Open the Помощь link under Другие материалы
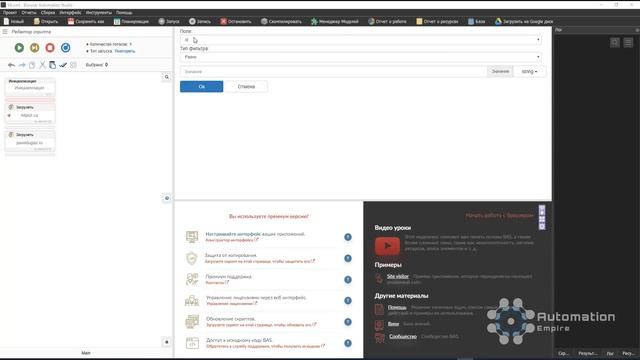The height and width of the screenshot is (360, 640). (x=397, y=307)
